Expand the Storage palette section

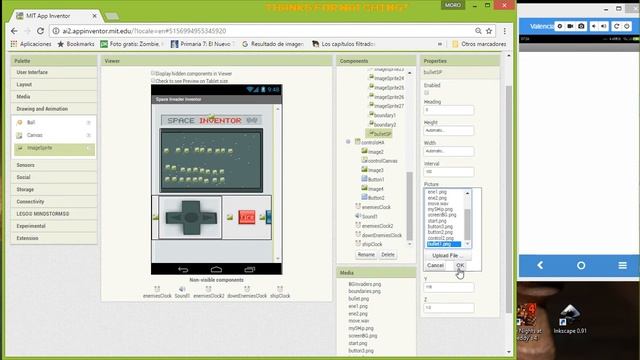[x=54, y=189]
